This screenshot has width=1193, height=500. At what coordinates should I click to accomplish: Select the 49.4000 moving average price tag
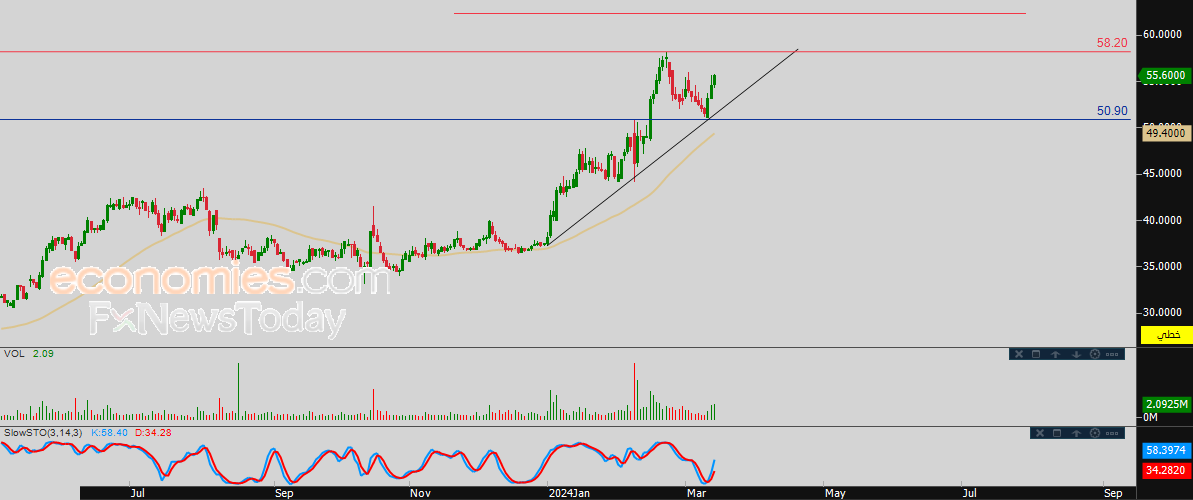tap(1164, 132)
